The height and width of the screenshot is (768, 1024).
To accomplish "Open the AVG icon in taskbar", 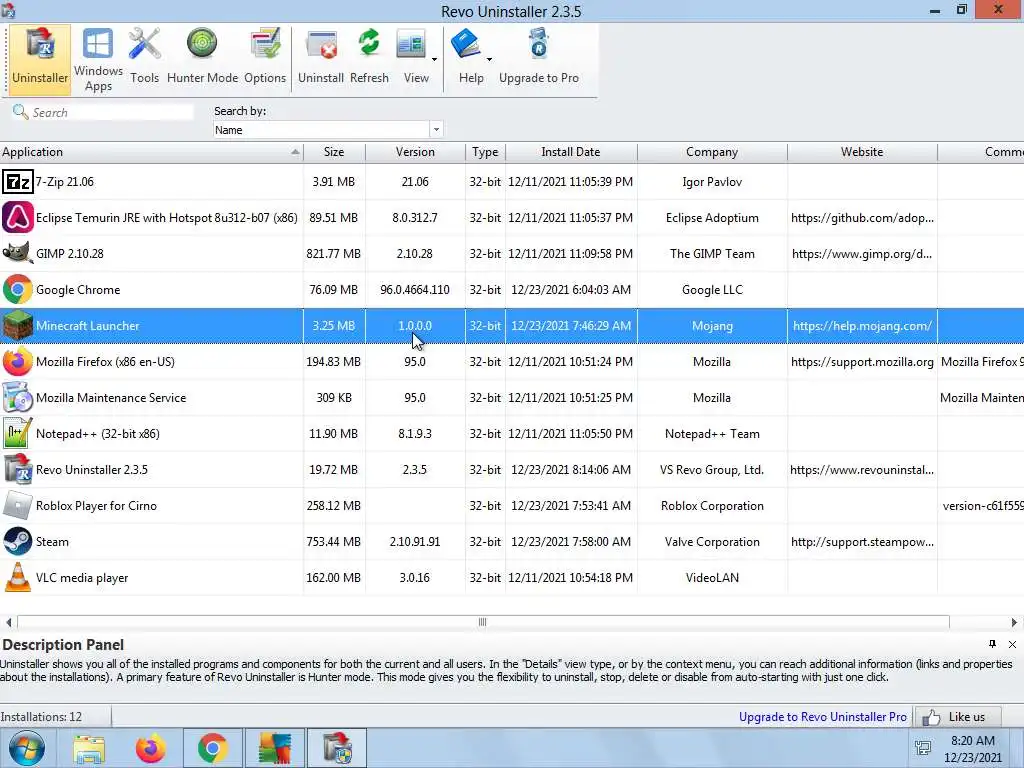I will 274,748.
